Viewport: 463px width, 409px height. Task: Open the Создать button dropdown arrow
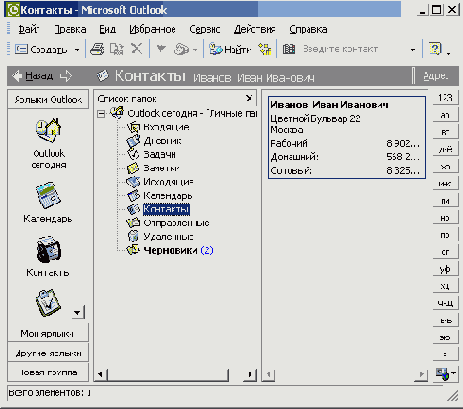(77, 50)
